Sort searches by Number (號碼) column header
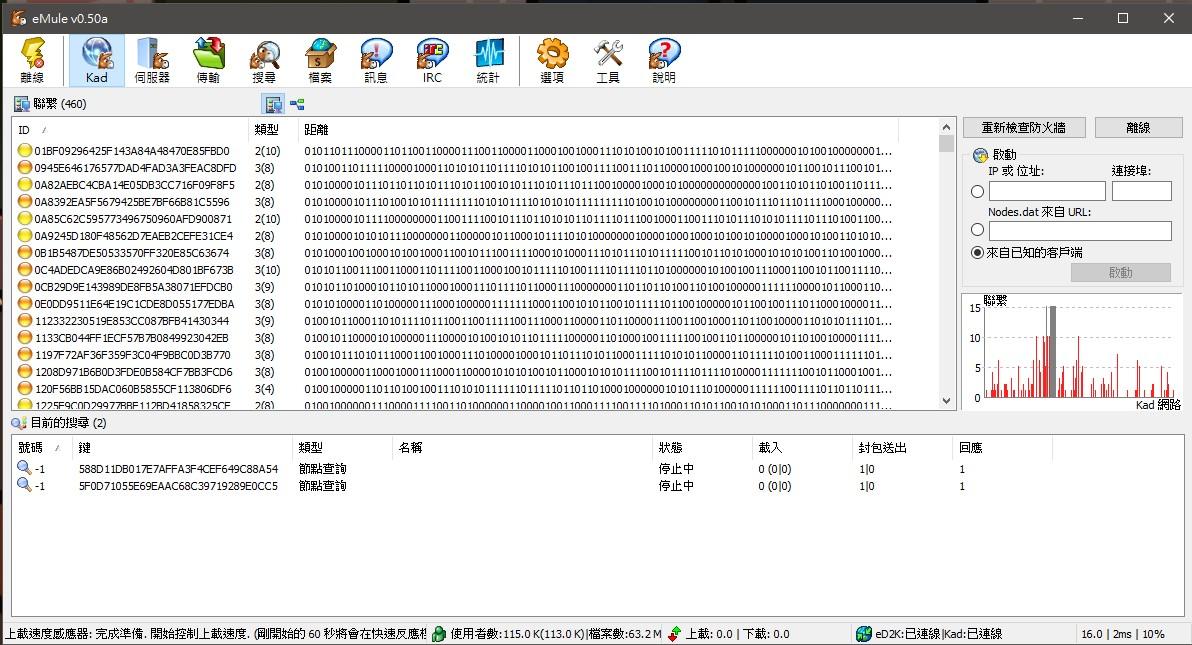Viewport: 1192px width, 645px height. [42, 448]
